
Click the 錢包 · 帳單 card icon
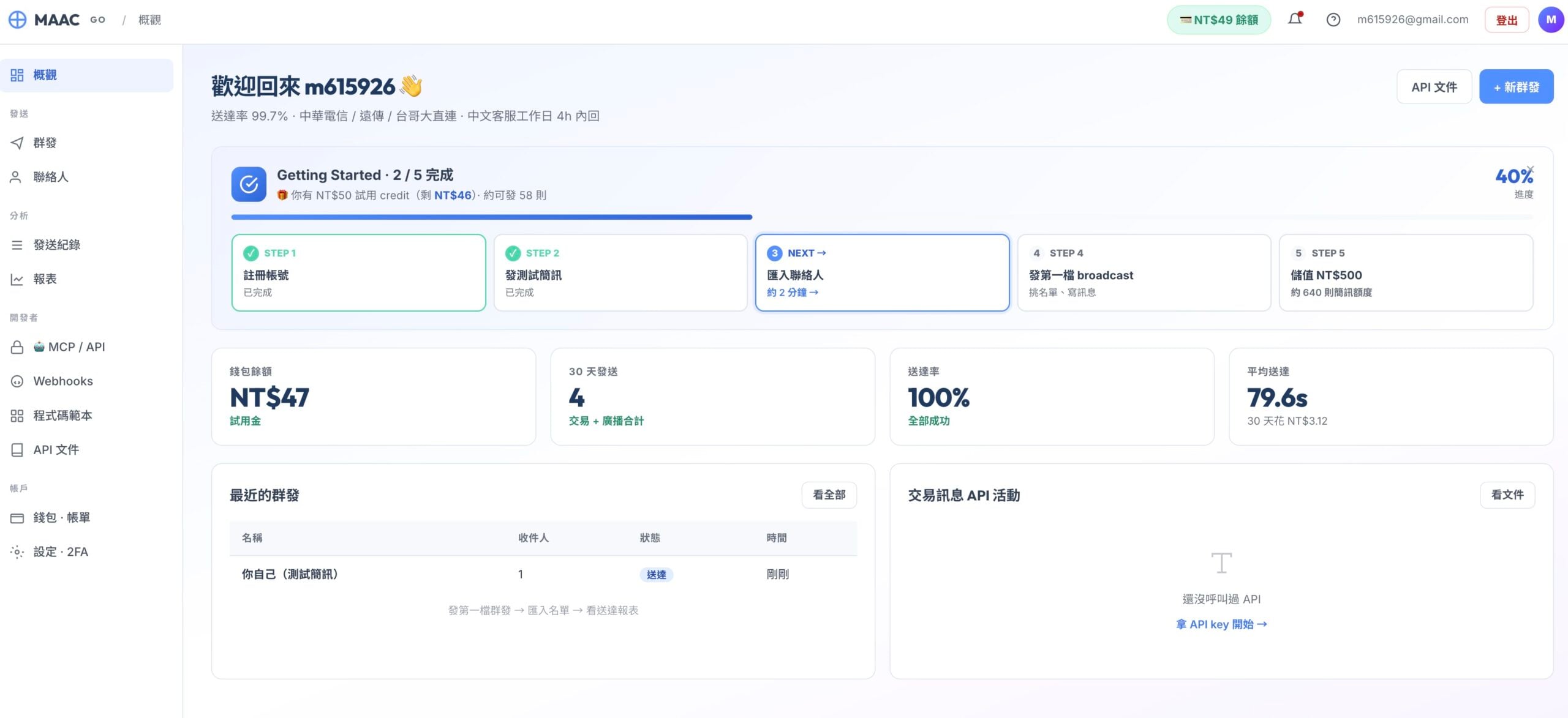coord(17,518)
